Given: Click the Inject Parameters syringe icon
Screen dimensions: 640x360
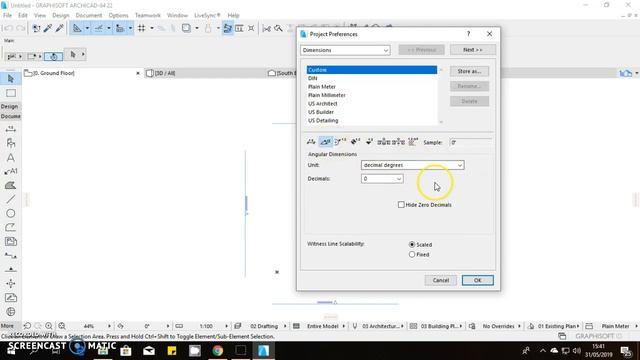Looking at the screenshot, I should (x=60, y=28).
